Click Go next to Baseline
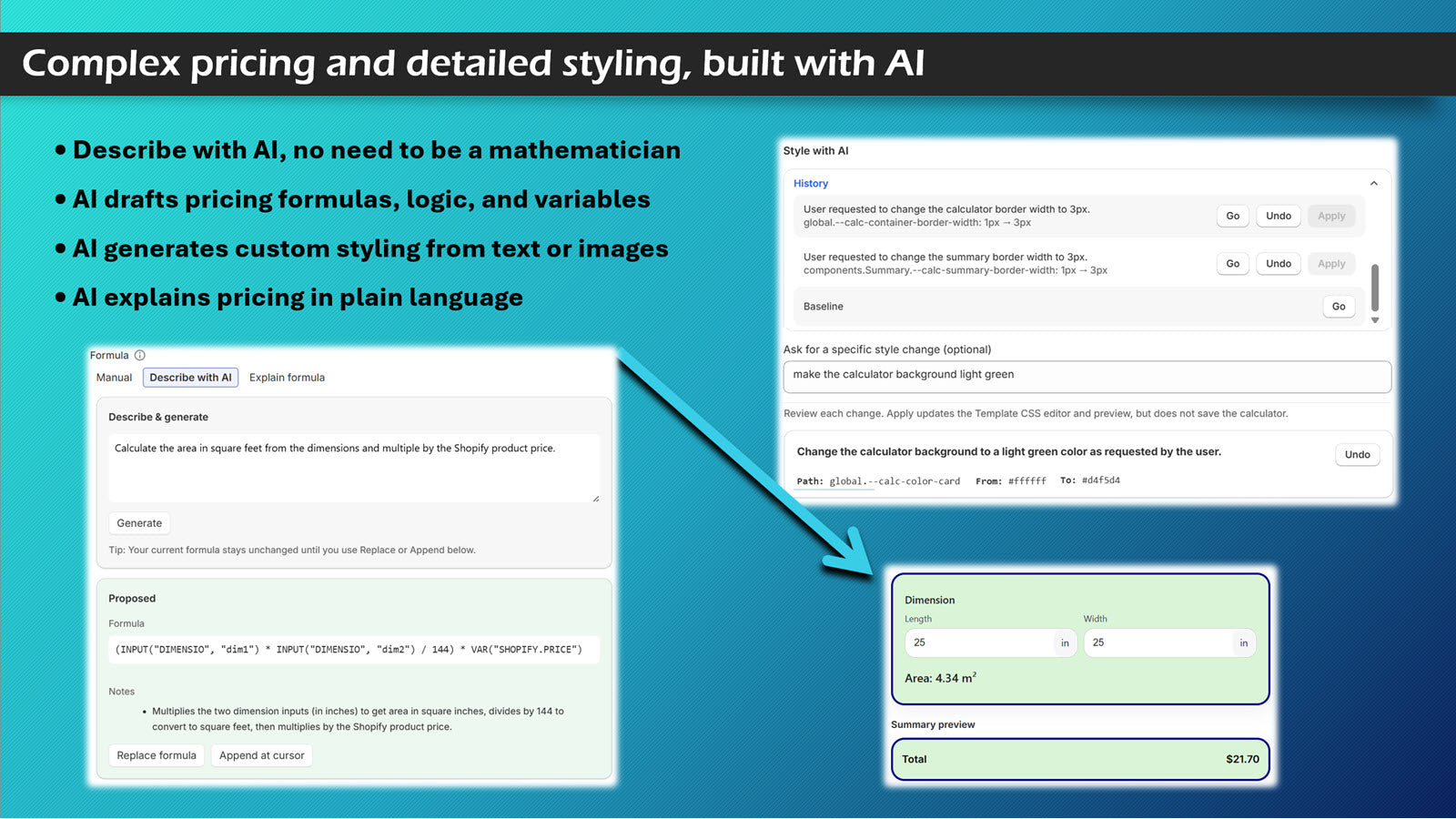1456x819 pixels. tap(1338, 306)
